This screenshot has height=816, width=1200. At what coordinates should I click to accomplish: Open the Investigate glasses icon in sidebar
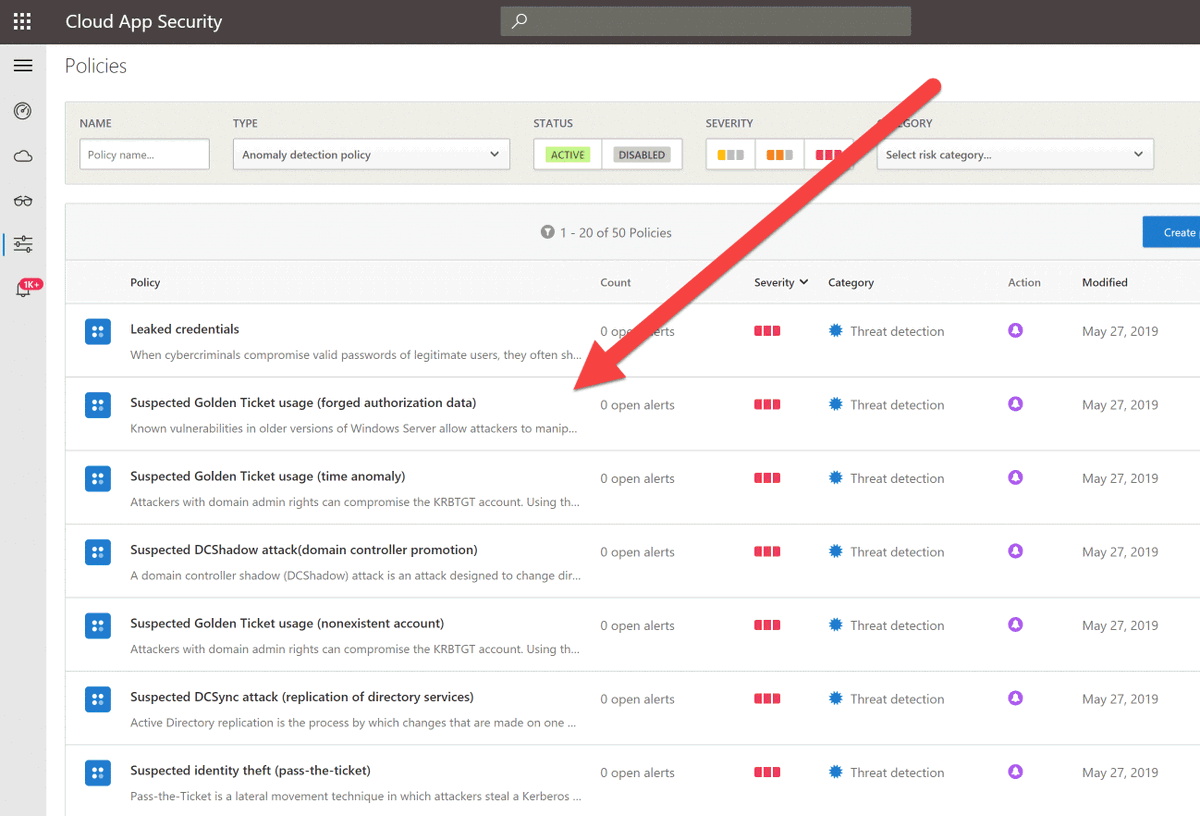[x=23, y=201]
